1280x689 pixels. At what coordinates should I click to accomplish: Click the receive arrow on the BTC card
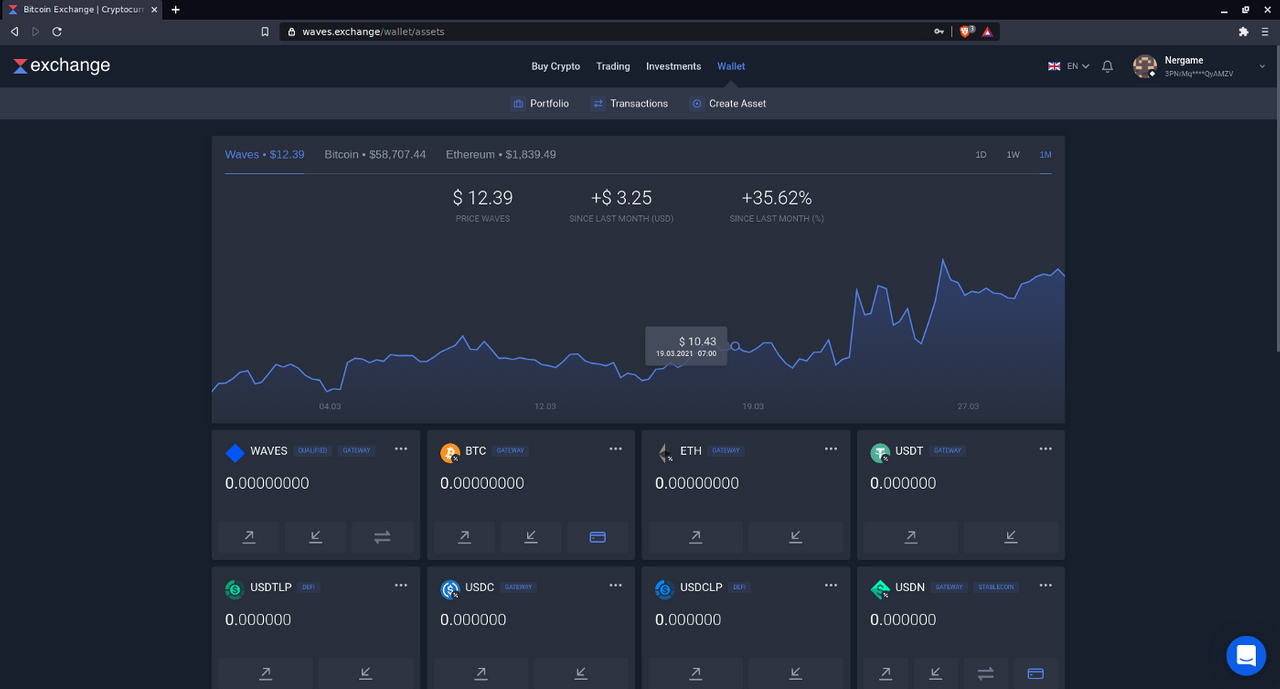pyautogui.click(x=531, y=537)
